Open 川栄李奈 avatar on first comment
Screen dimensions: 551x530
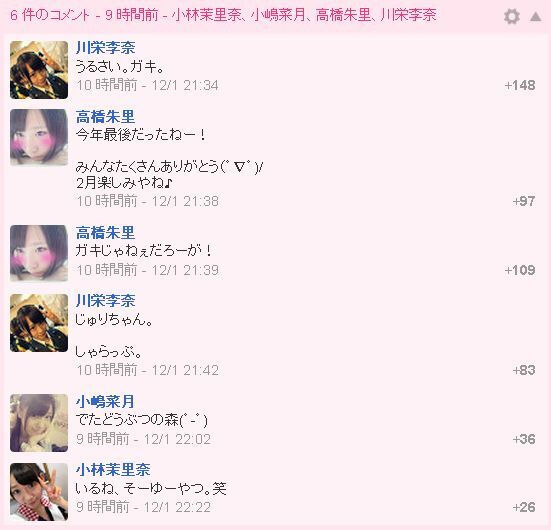[39, 70]
